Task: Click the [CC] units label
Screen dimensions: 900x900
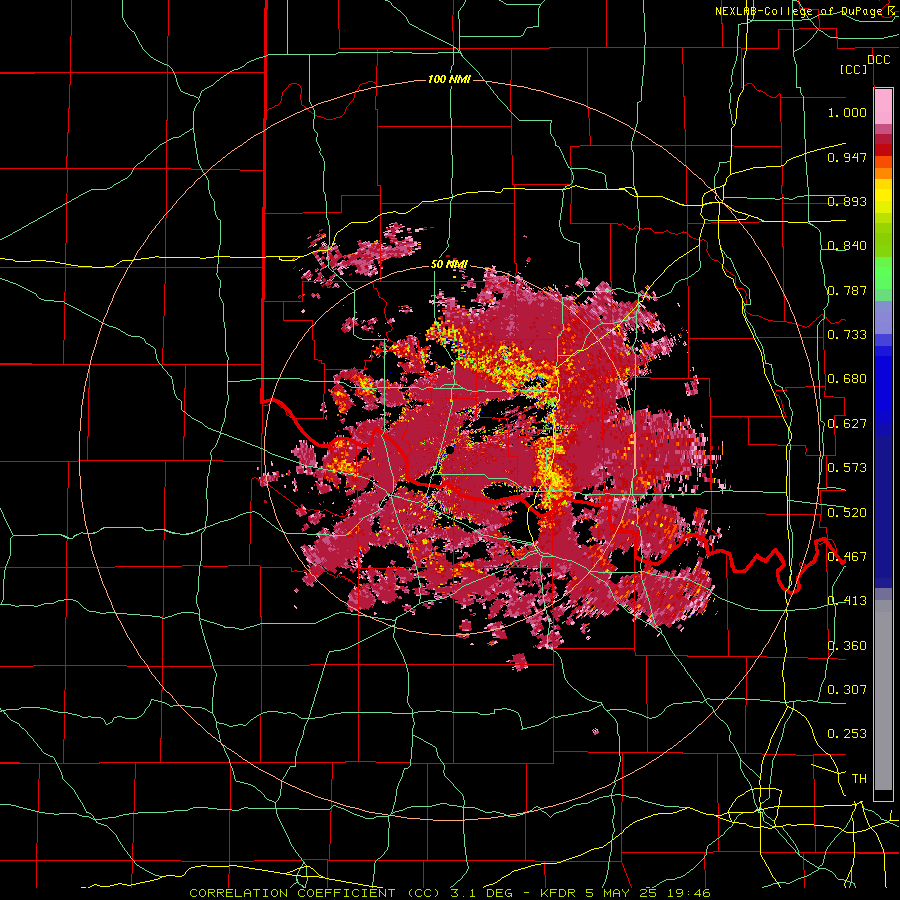Action: 853,69
